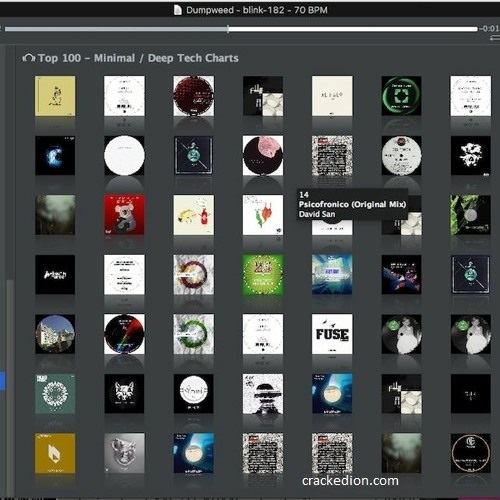The width and height of the screenshot is (500, 500).
Task: Click the vertical scrollbar on the left edge
Action: point(10,387)
